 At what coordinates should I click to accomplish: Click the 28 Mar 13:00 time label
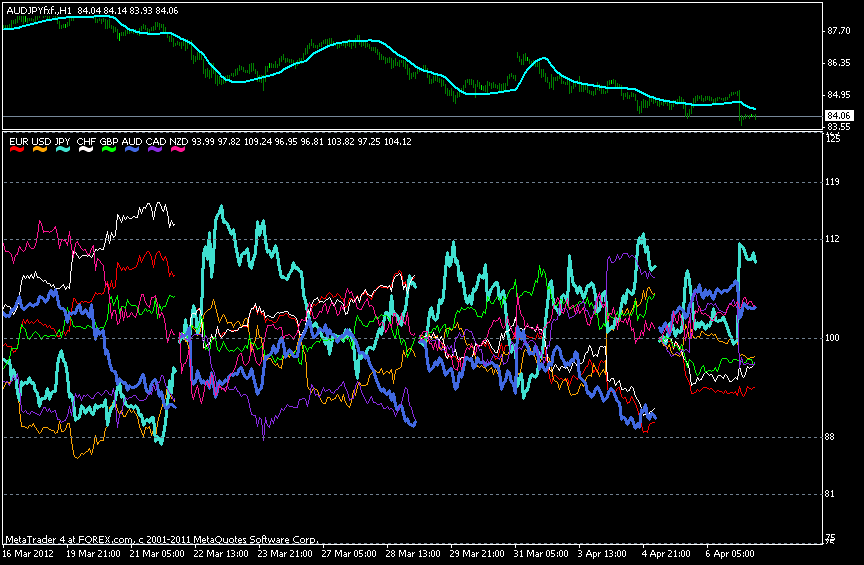click(x=413, y=554)
